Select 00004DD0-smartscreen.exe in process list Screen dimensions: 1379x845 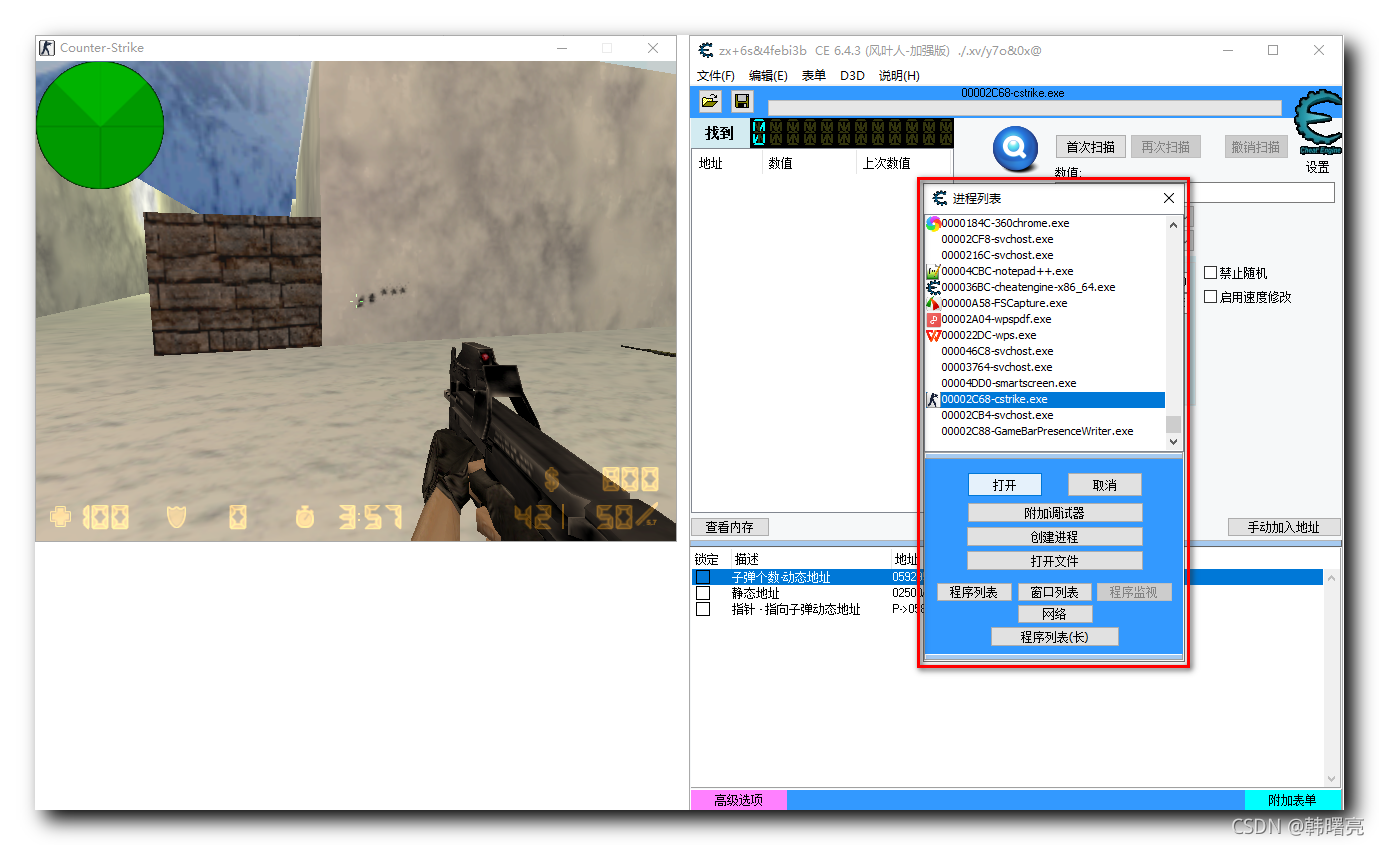point(1009,383)
